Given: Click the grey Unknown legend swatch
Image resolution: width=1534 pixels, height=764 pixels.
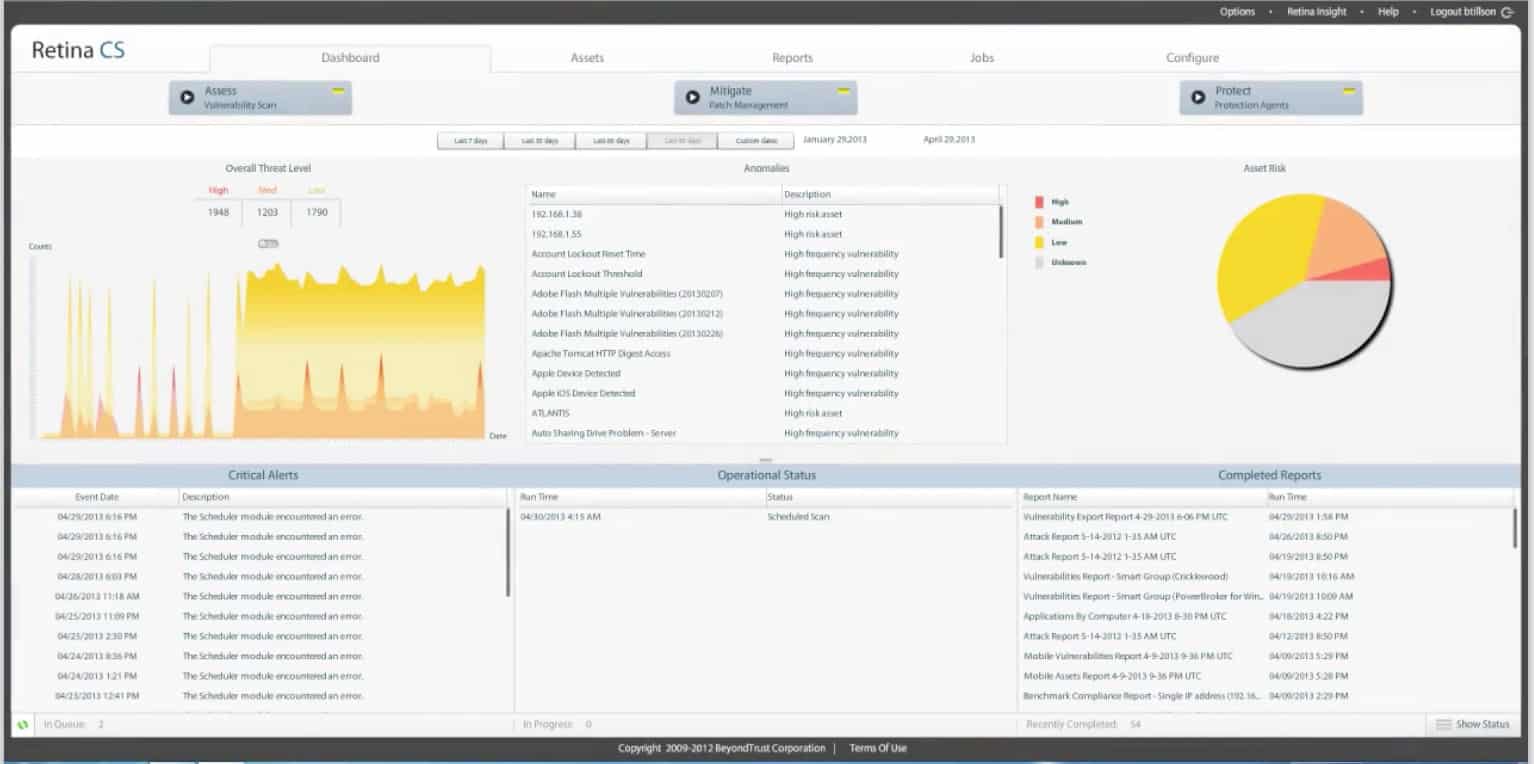Looking at the screenshot, I should click(1039, 262).
